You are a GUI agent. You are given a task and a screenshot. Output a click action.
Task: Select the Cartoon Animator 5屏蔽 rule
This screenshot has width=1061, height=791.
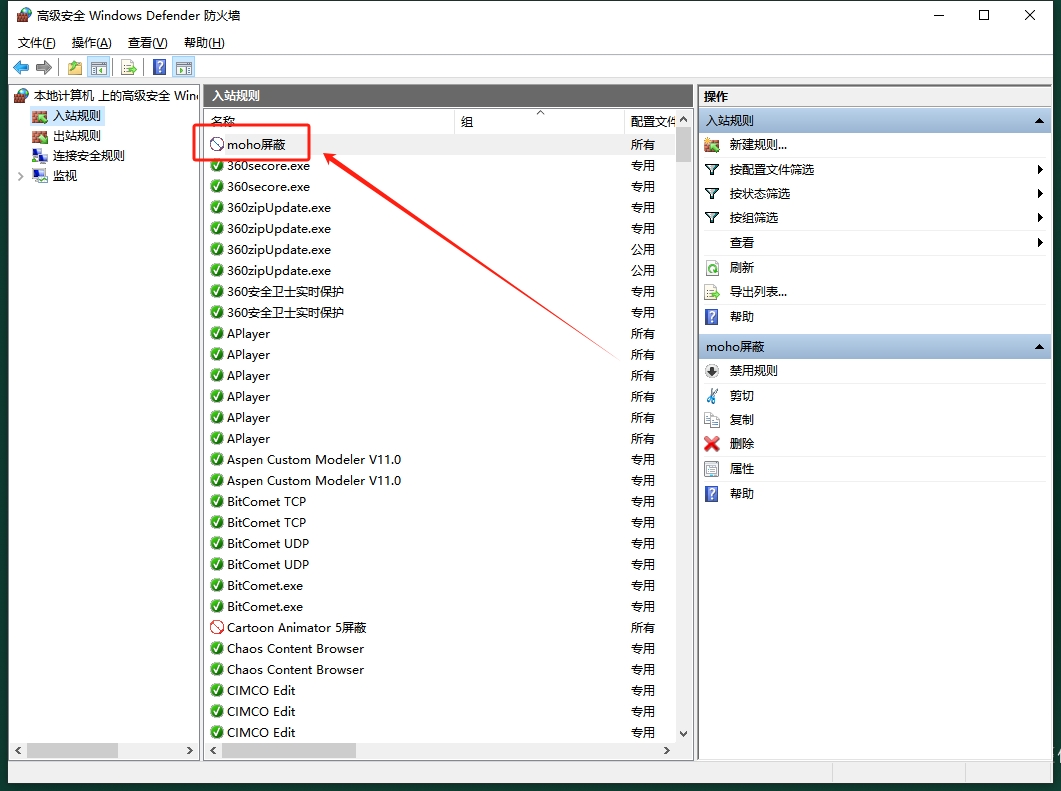pyautogui.click(x=296, y=628)
